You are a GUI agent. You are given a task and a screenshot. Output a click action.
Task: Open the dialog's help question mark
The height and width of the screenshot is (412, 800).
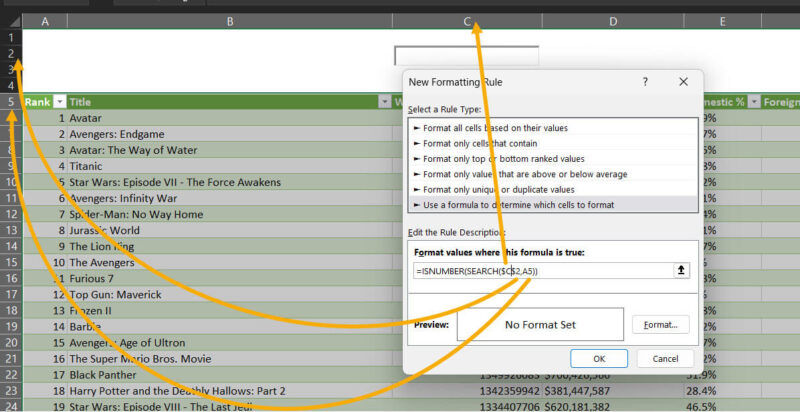point(645,82)
